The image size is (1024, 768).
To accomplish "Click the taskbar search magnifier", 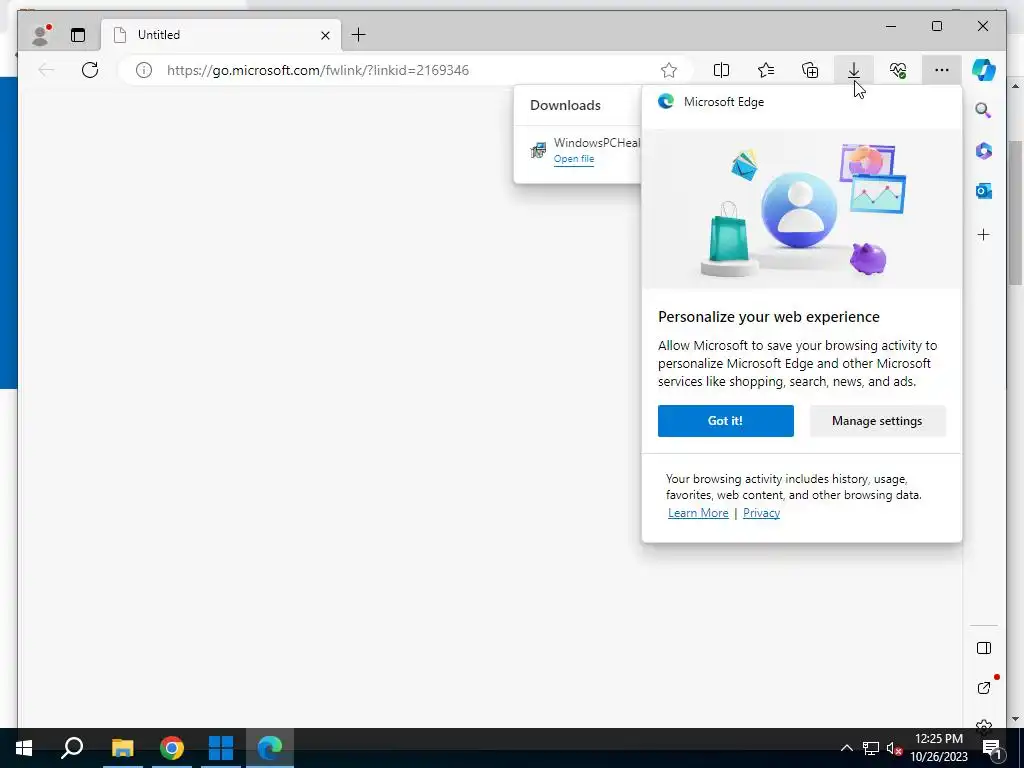I will (x=72, y=748).
